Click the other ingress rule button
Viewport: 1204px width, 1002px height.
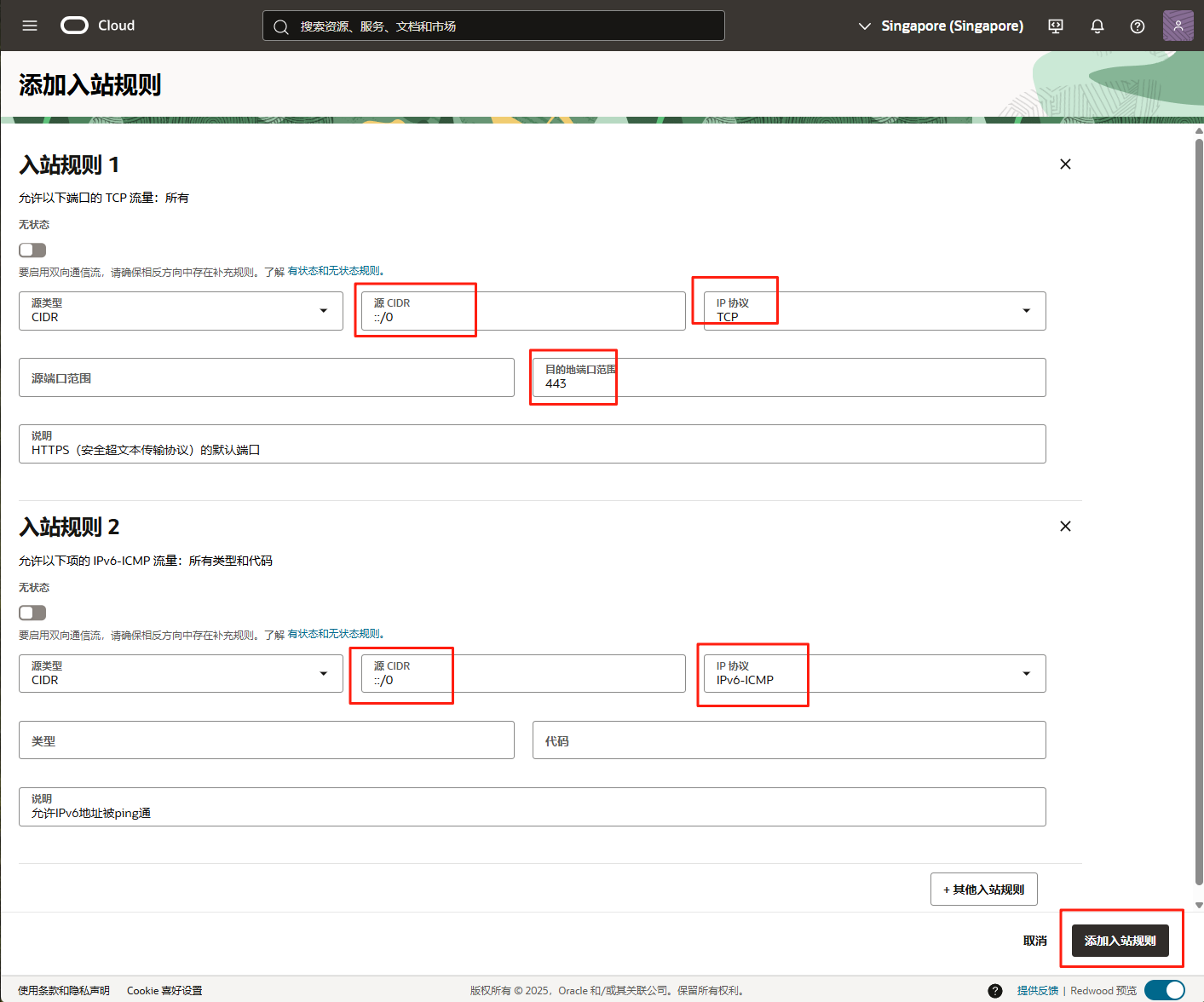point(983,890)
